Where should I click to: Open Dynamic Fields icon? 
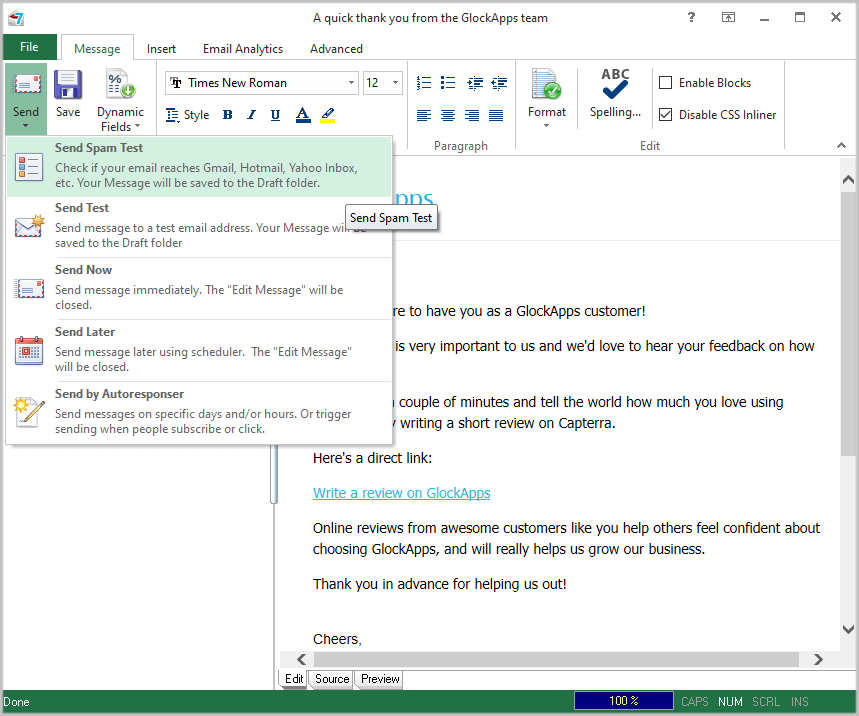121,84
